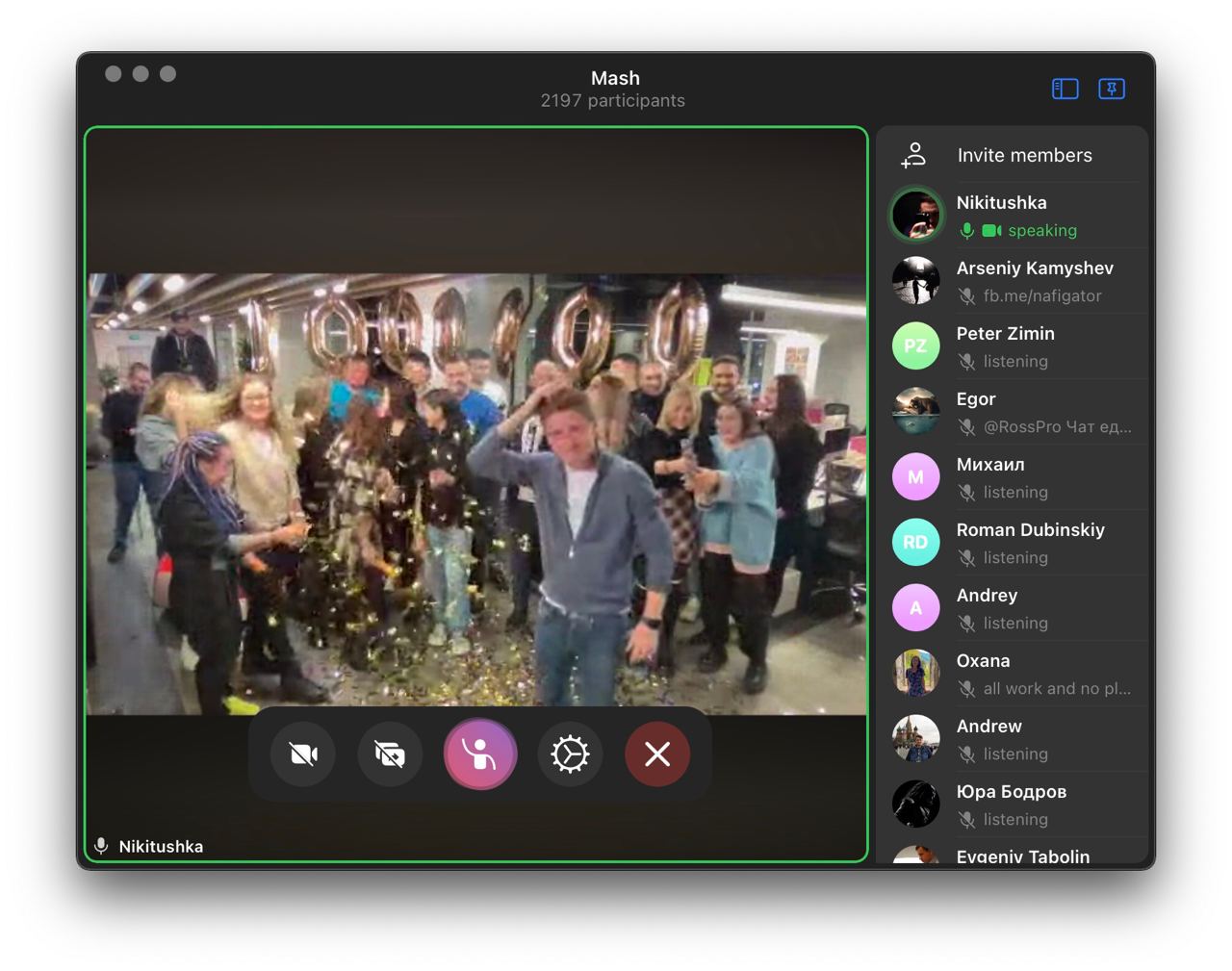Click the add person invite icon

coord(913,155)
